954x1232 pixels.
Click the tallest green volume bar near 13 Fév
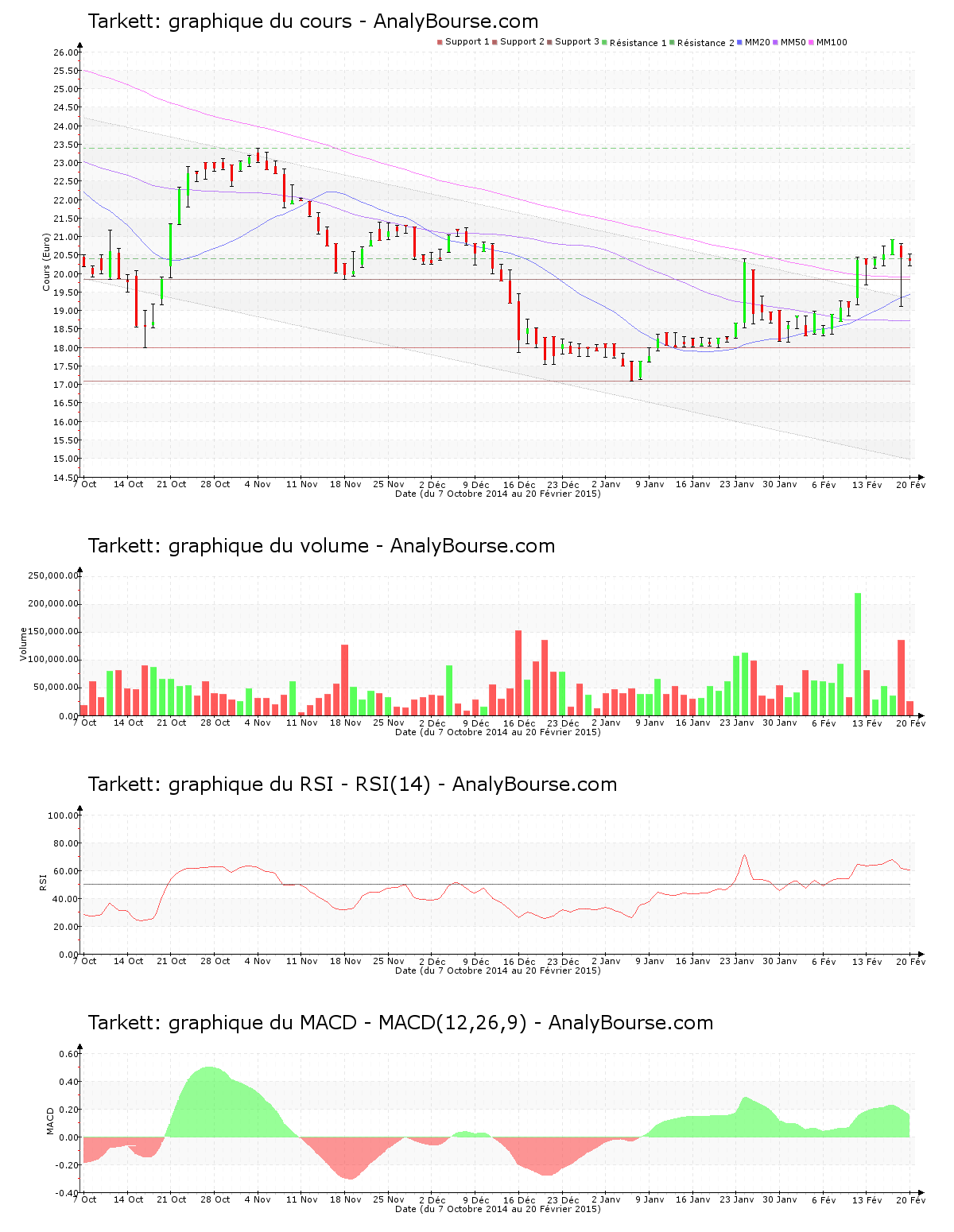click(858, 654)
